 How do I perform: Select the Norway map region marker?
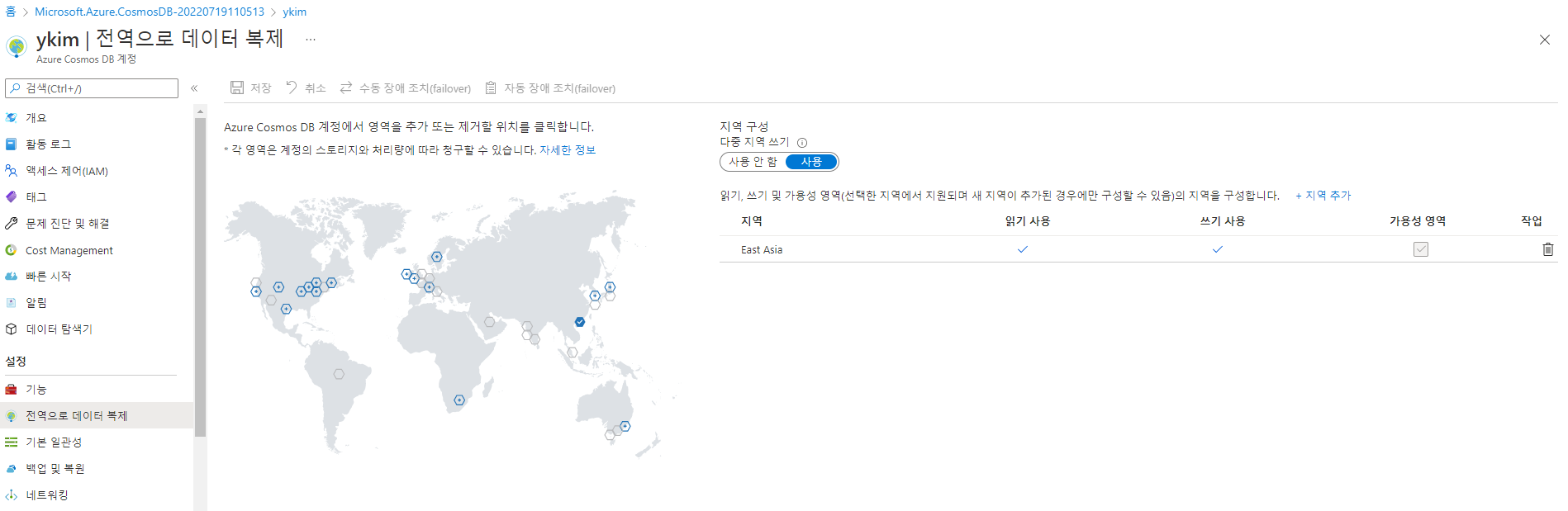[x=437, y=257]
